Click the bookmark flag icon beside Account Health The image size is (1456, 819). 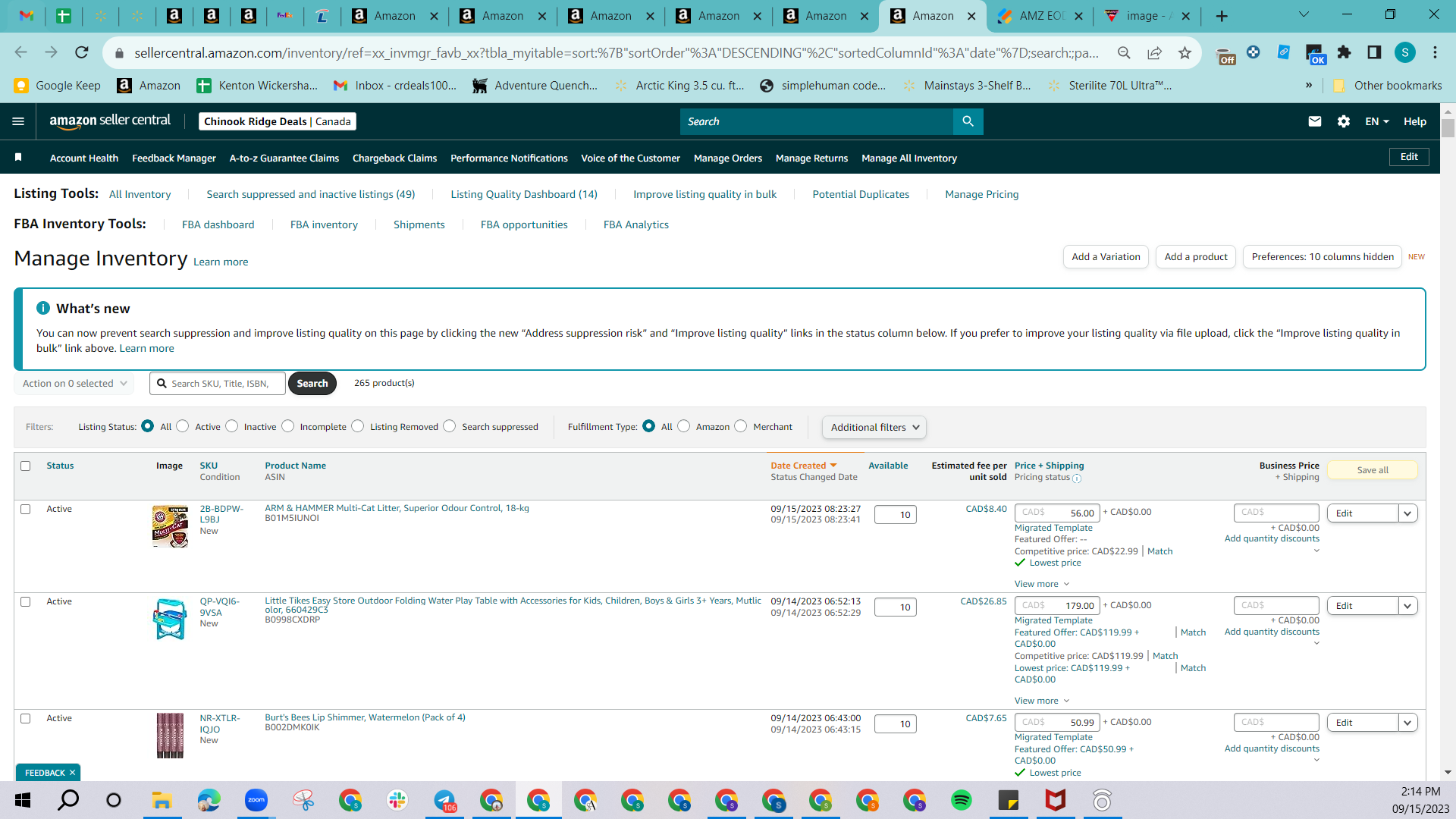pos(18,157)
